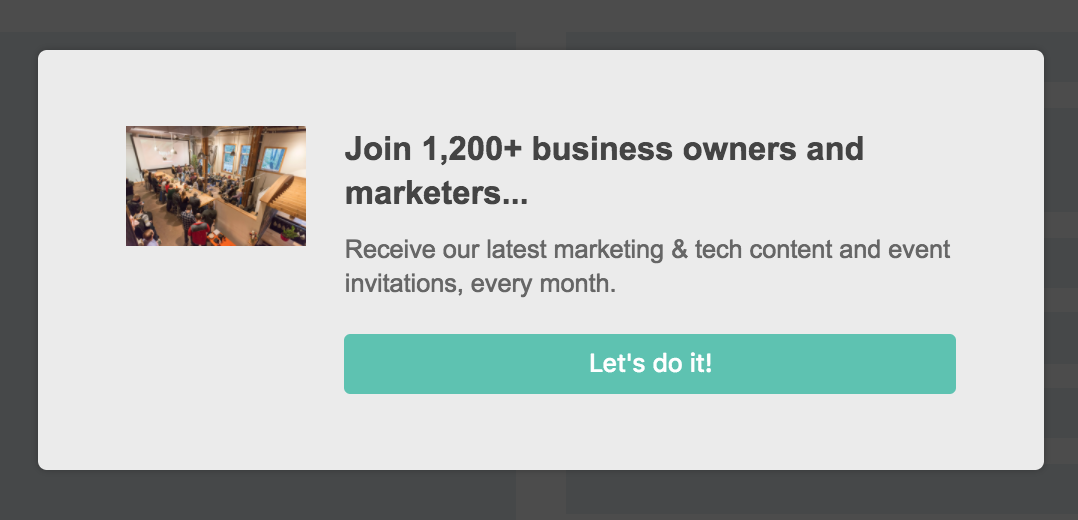Dismiss popup by clicking dark overlay below it
Screen dimensions: 1078x520
(540, 495)
